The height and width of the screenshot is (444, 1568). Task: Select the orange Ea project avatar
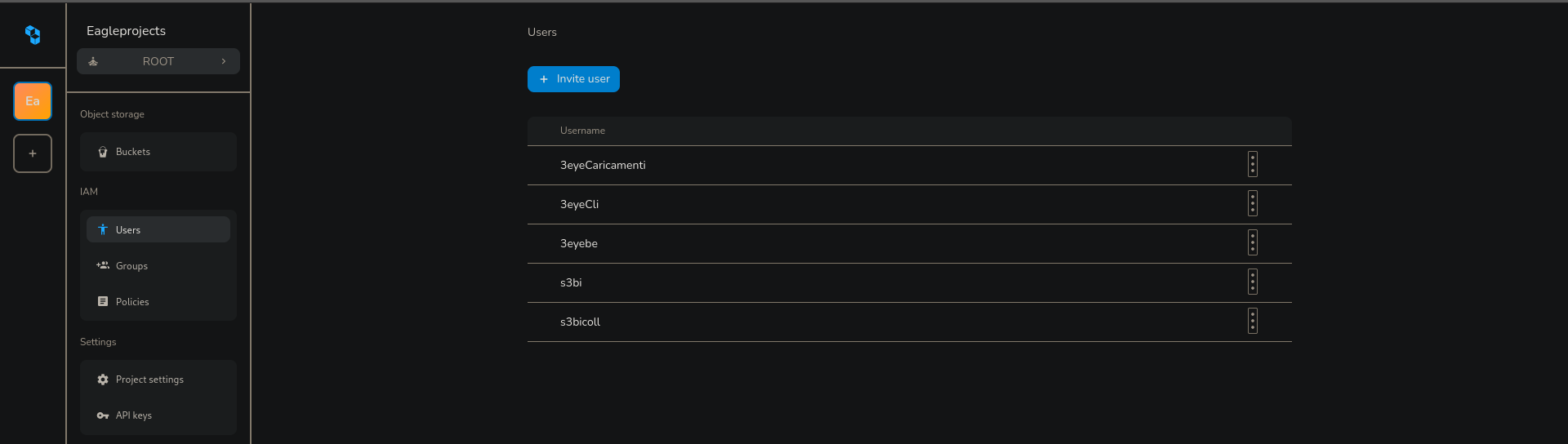33,101
